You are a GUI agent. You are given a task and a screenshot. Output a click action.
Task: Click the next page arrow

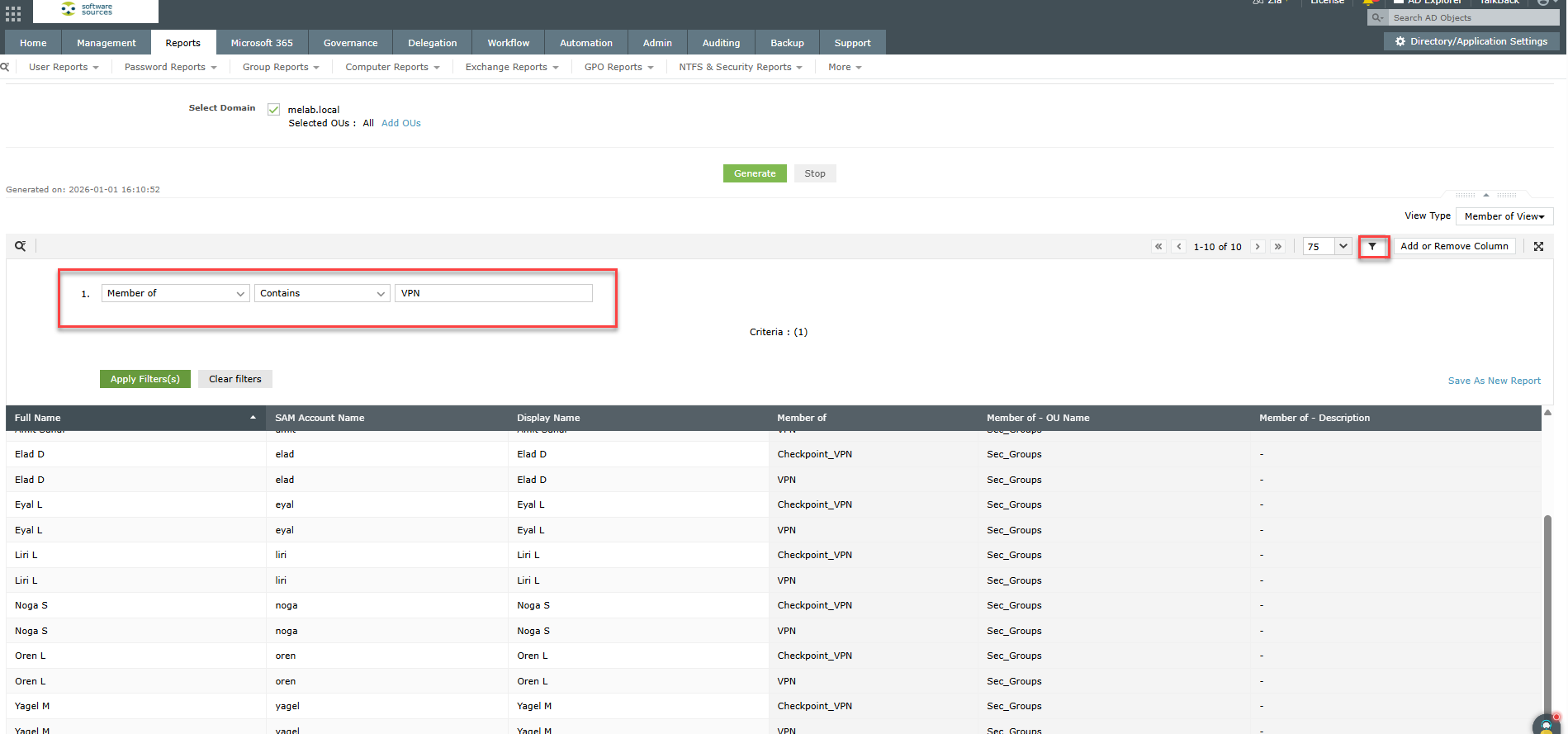tap(1258, 246)
